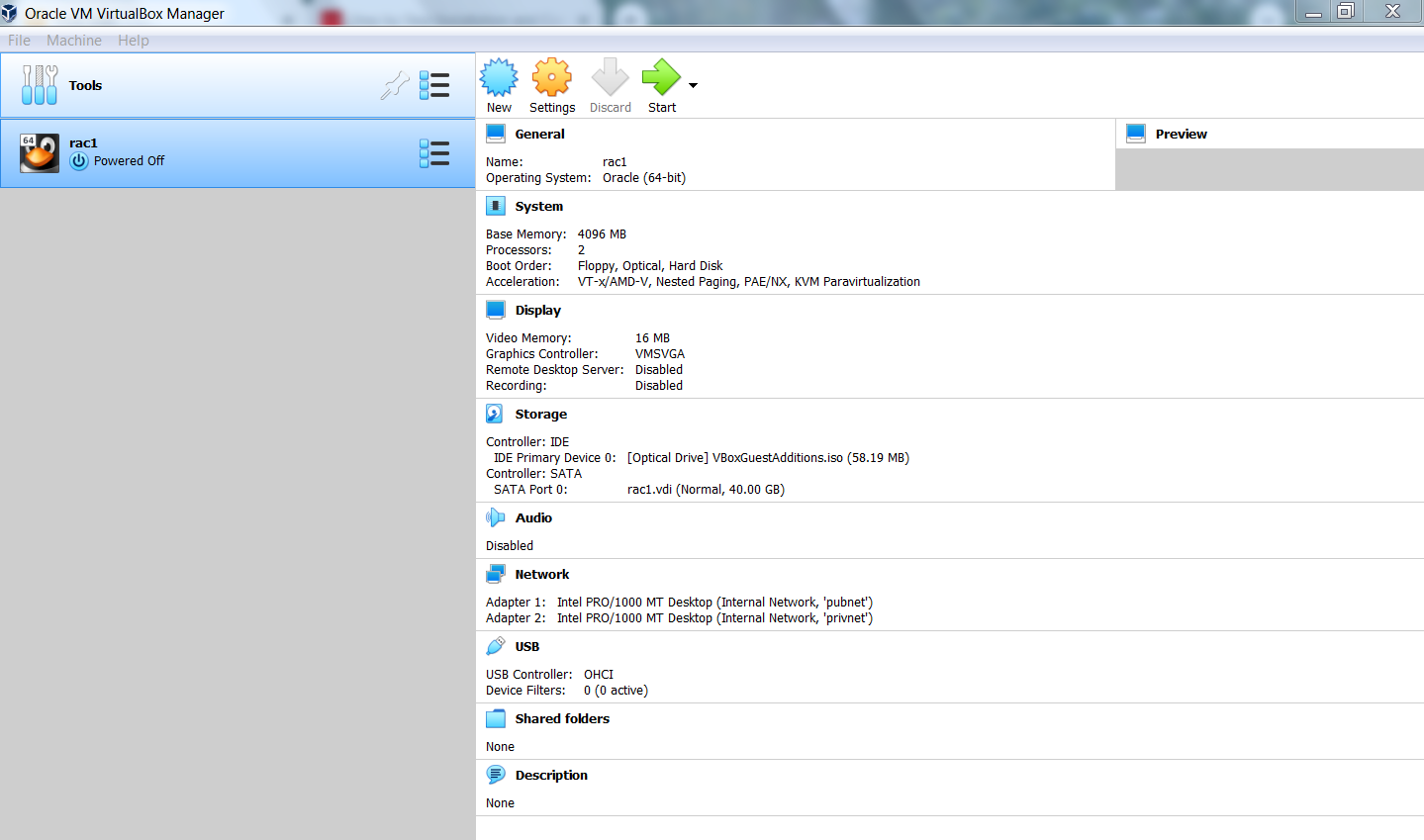Click the 16 MB video memory value
The height and width of the screenshot is (840, 1424).
click(x=652, y=338)
